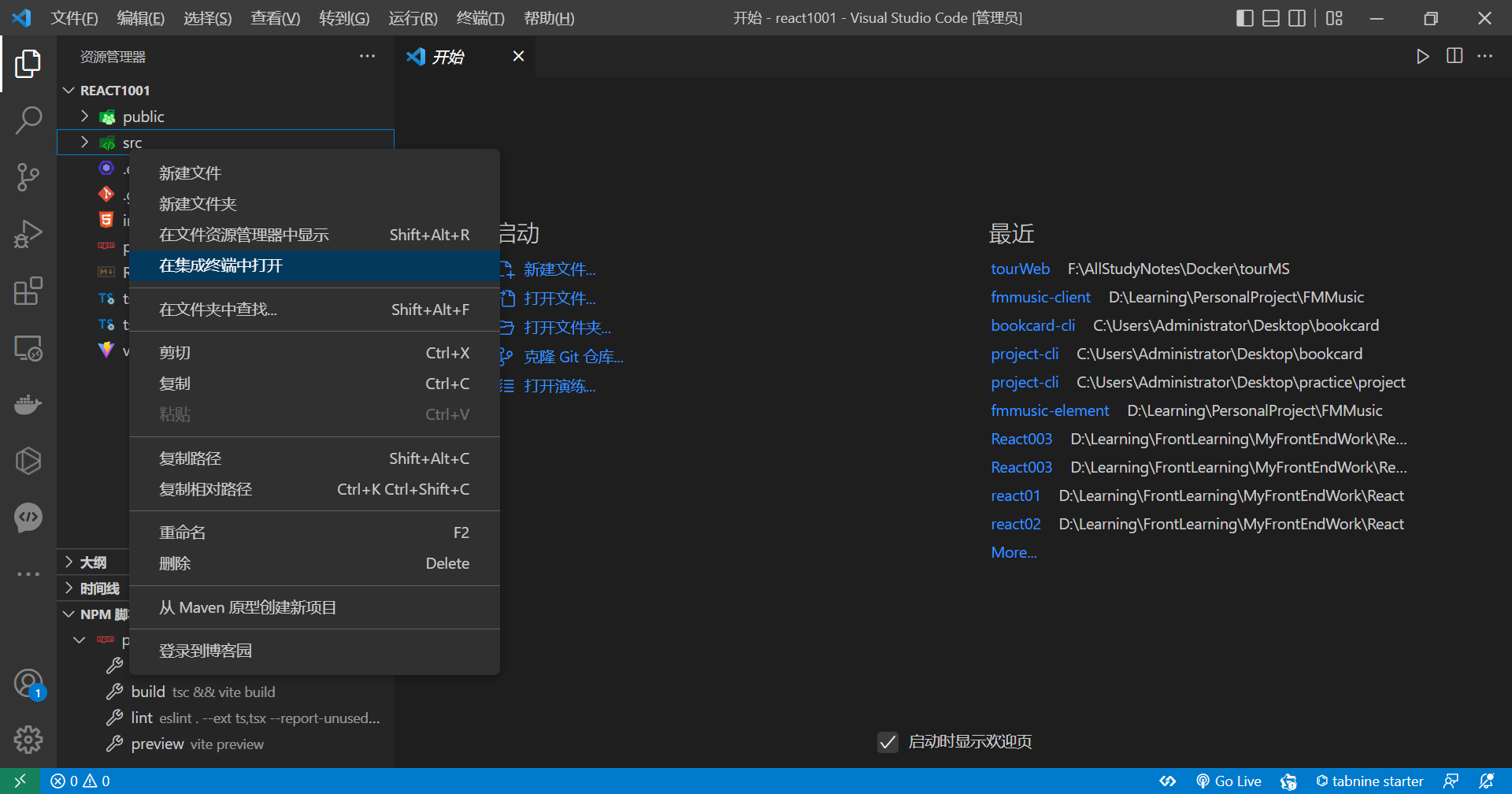1512x794 pixels.
Task: Open the Accounts menu with badge 1
Action: pyautogui.click(x=28, y=683)
